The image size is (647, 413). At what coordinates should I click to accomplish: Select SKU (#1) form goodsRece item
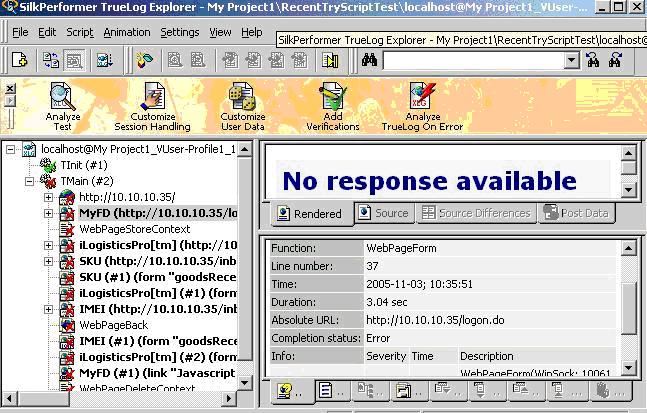[158, 277]
